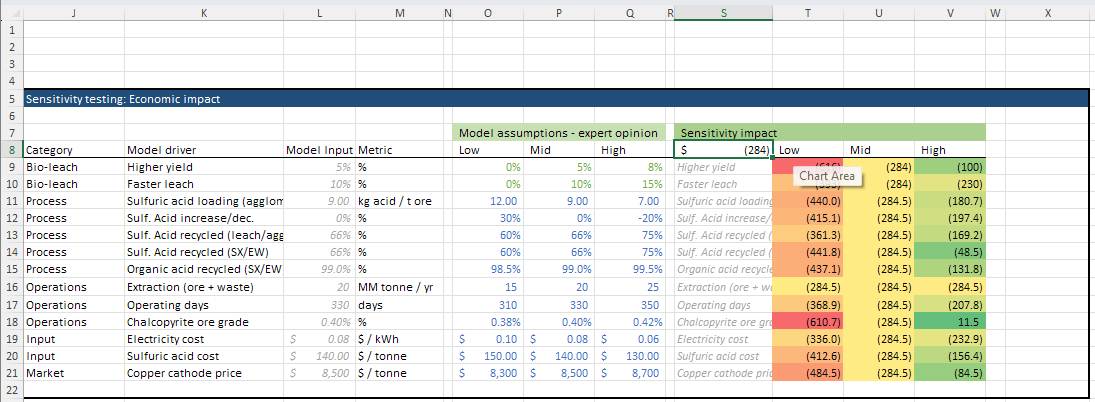Viewport: 1095px width, 402px height.
Task: Select the column Q header
Action: [630, 13]
